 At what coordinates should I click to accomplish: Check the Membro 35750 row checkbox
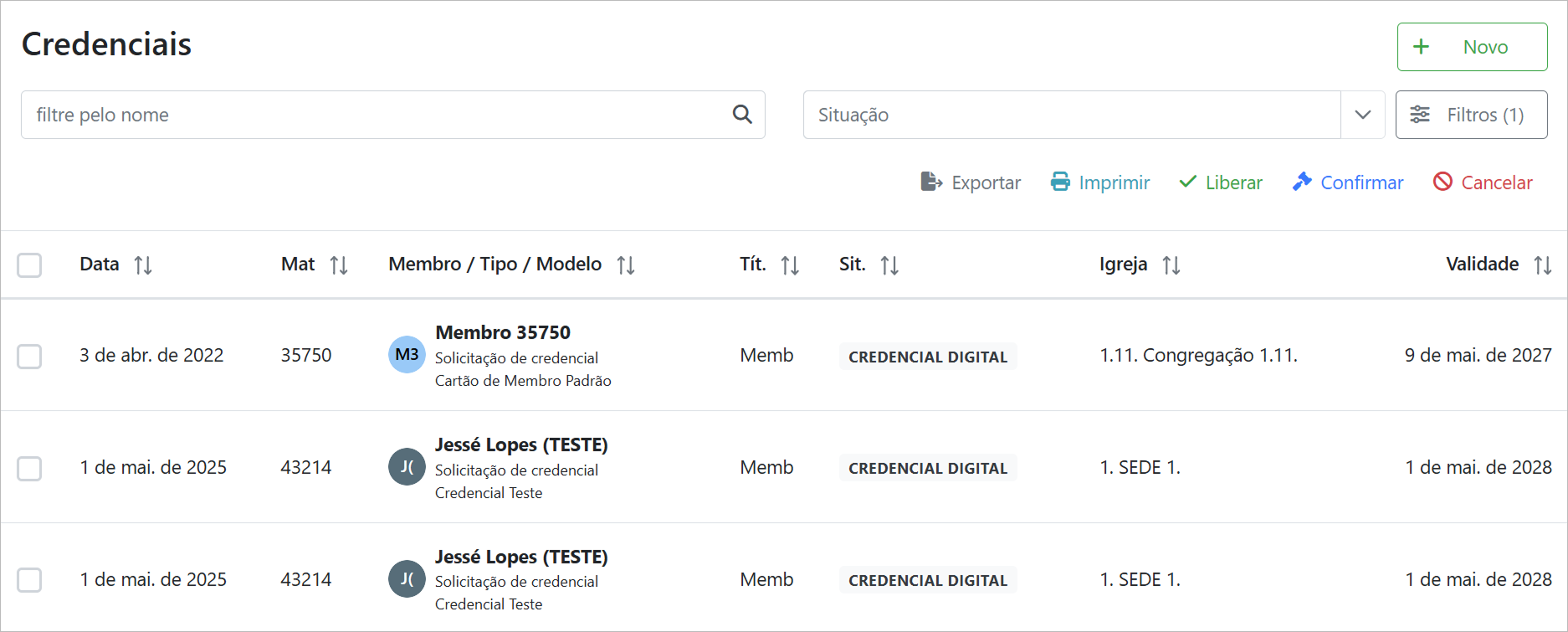click(29, 357)
